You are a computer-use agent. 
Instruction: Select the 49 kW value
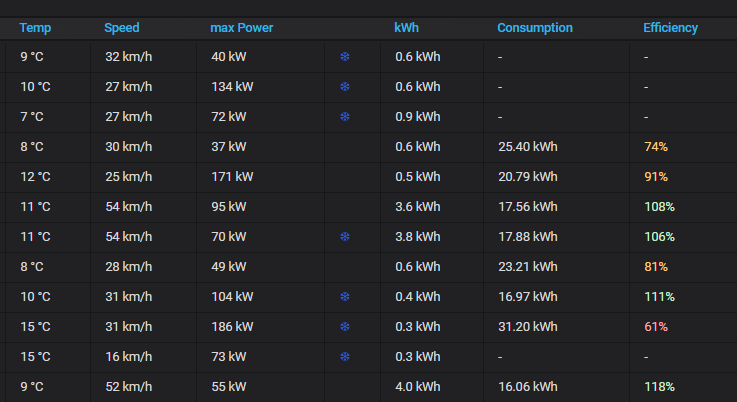[228, 267]
